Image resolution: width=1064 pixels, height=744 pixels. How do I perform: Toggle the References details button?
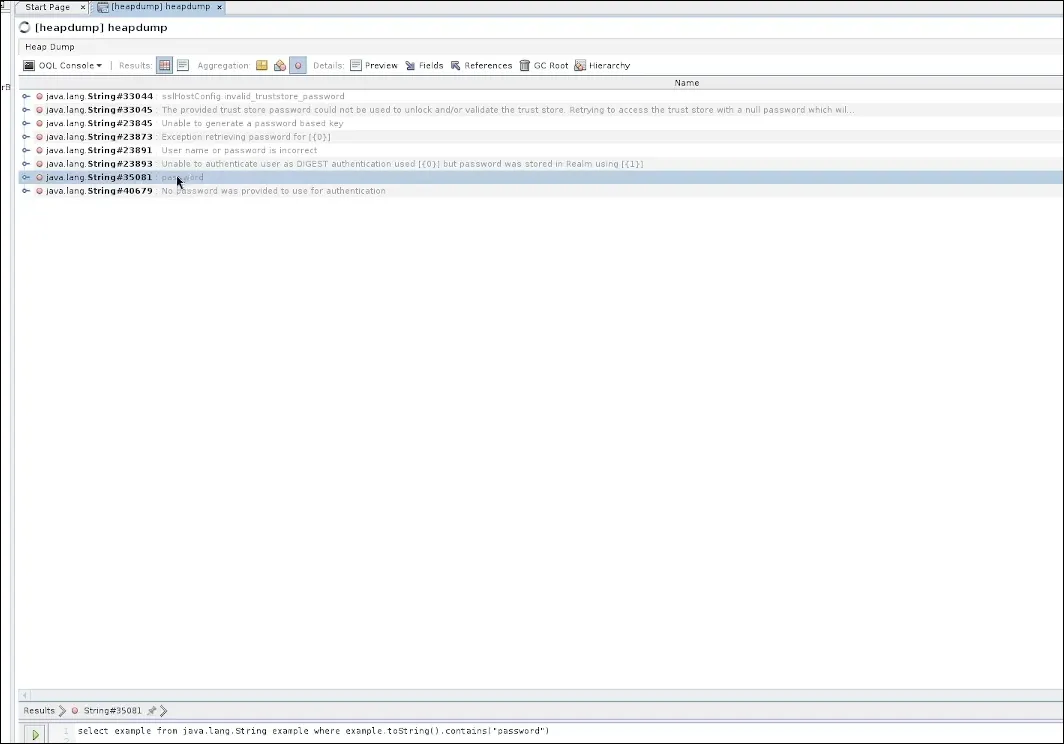481,66
